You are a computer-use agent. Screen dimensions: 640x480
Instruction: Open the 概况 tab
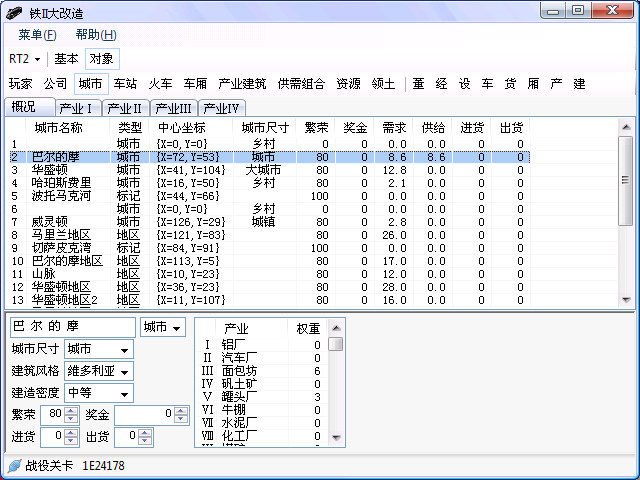(29, 107)
